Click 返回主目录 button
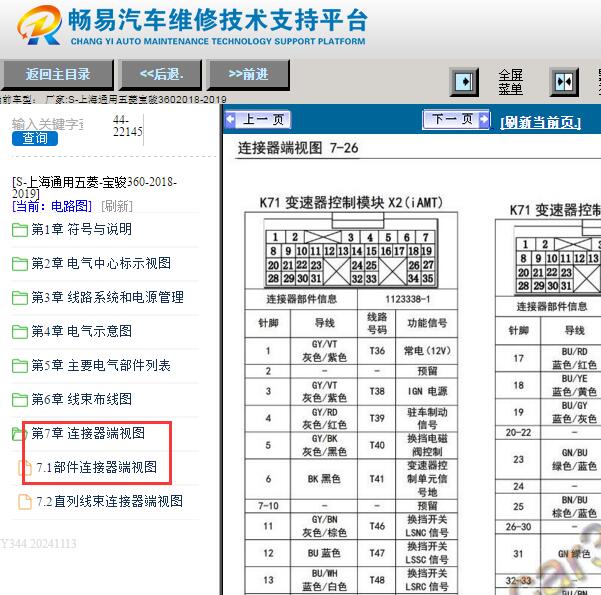601x595 pixels. tap(57, 74)
